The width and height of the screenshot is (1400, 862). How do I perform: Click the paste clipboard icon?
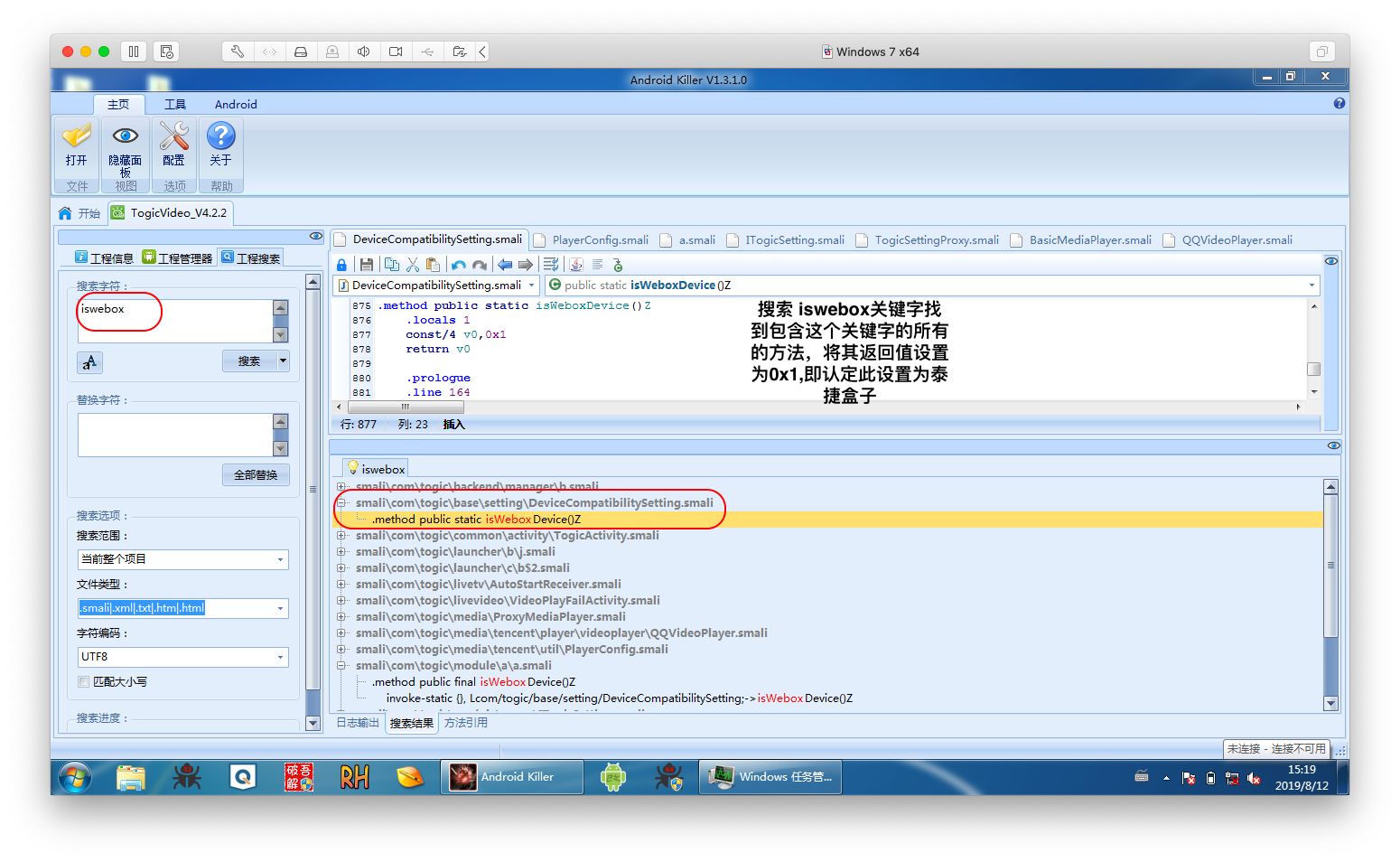click(434, 265)
